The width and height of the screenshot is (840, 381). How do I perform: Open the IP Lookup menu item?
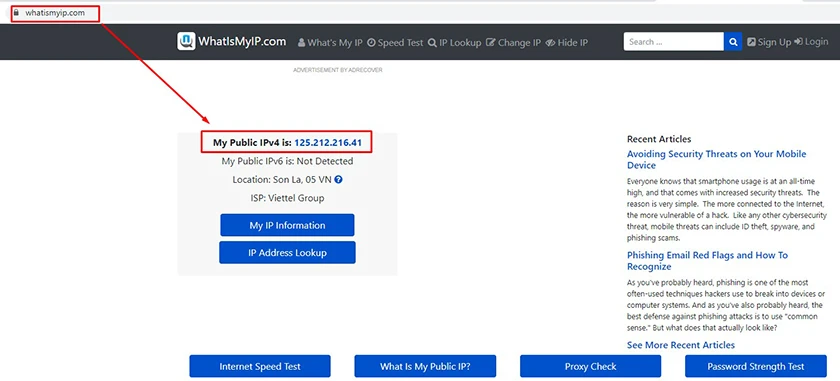(x=454, y=42)
